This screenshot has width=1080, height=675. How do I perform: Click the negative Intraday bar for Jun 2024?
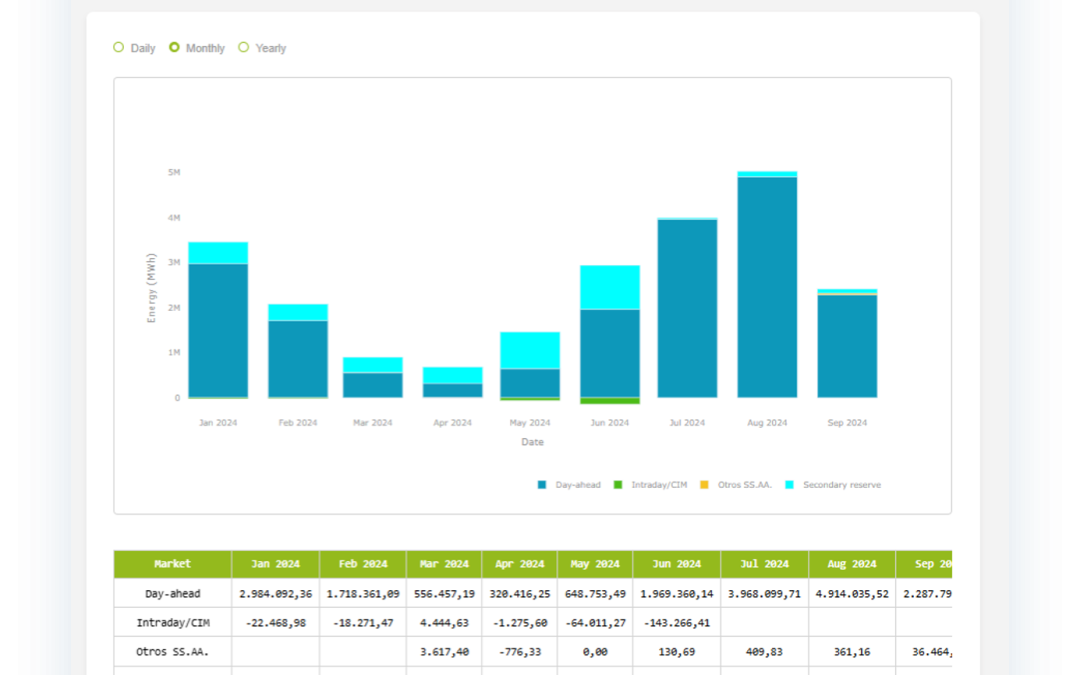click(610, 401)
